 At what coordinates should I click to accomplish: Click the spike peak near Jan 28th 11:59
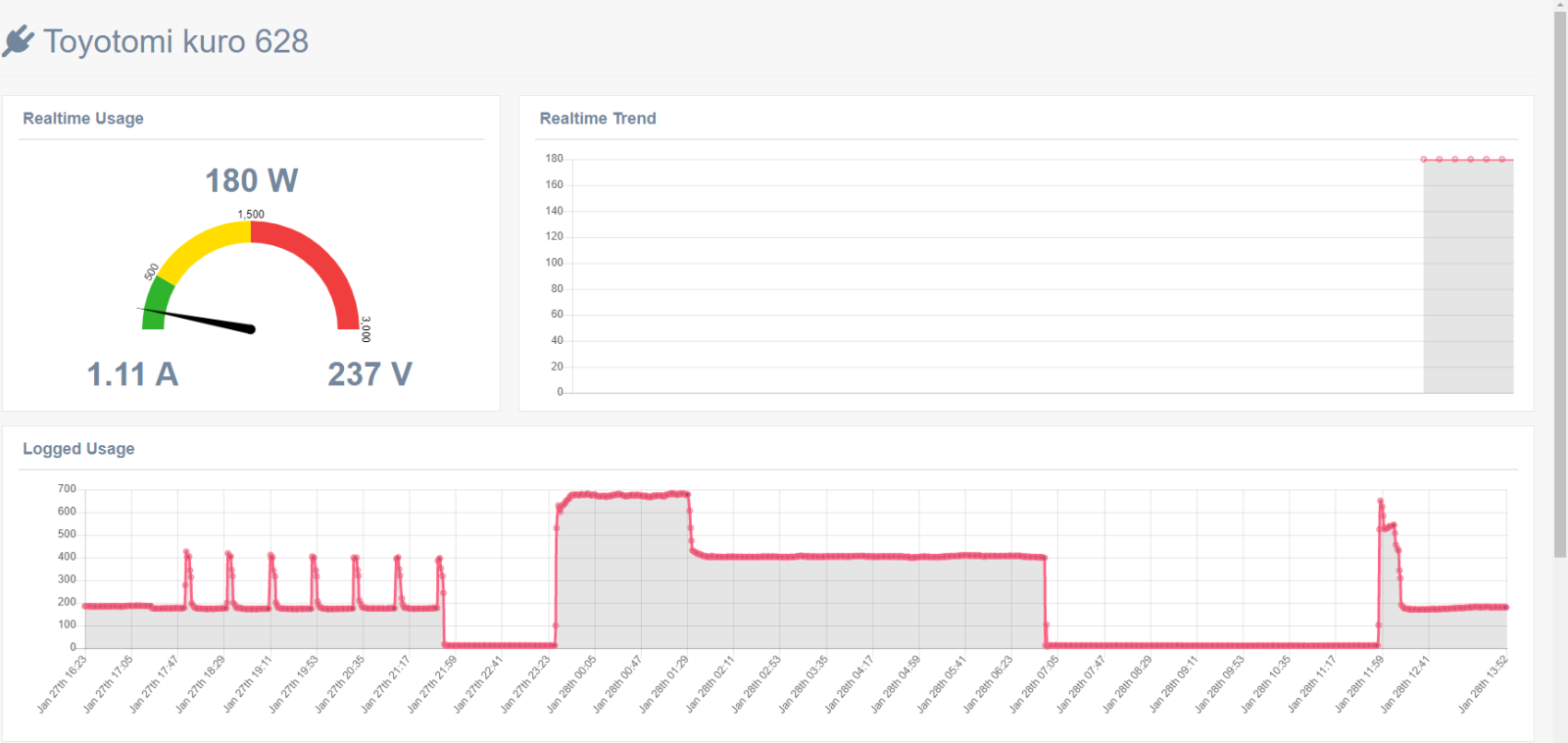click(1381, 502)
